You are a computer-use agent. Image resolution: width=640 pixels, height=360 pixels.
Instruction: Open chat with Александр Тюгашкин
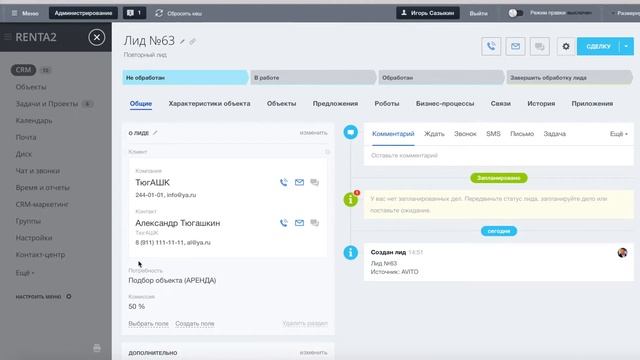click(x=314, y=223)
